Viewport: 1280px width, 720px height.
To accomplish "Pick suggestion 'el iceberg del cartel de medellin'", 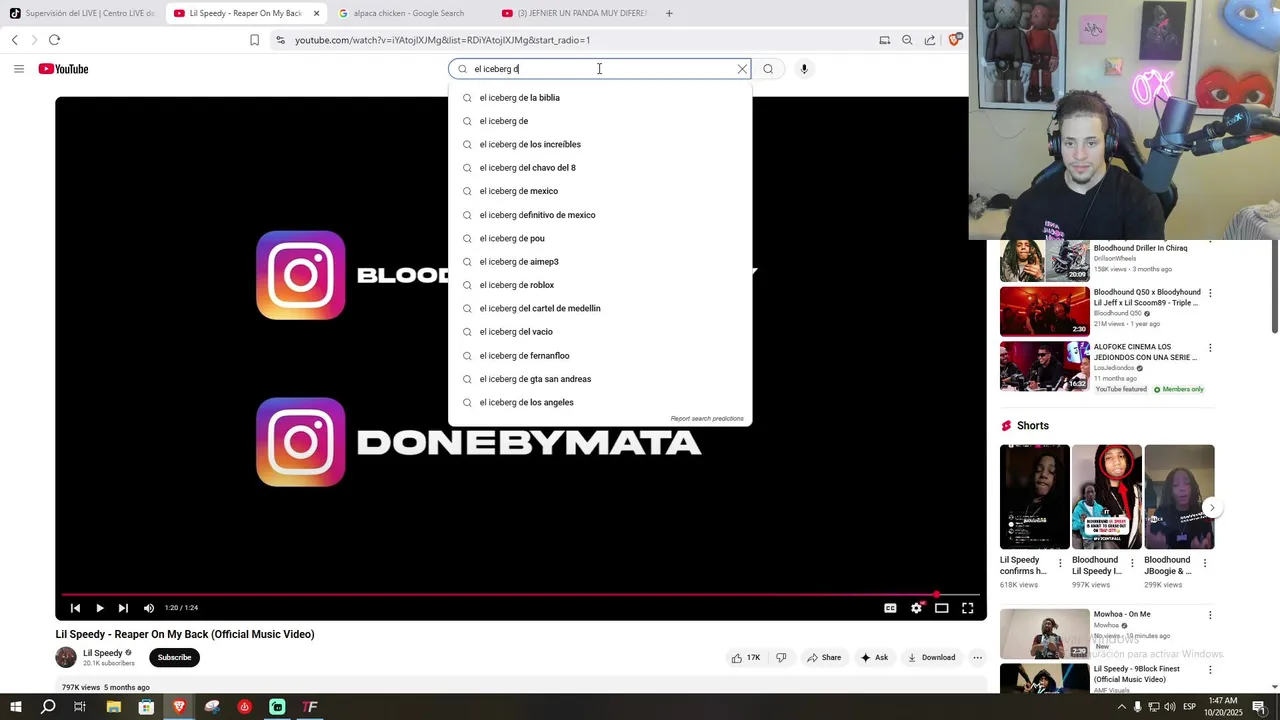I will click(600, 309).
